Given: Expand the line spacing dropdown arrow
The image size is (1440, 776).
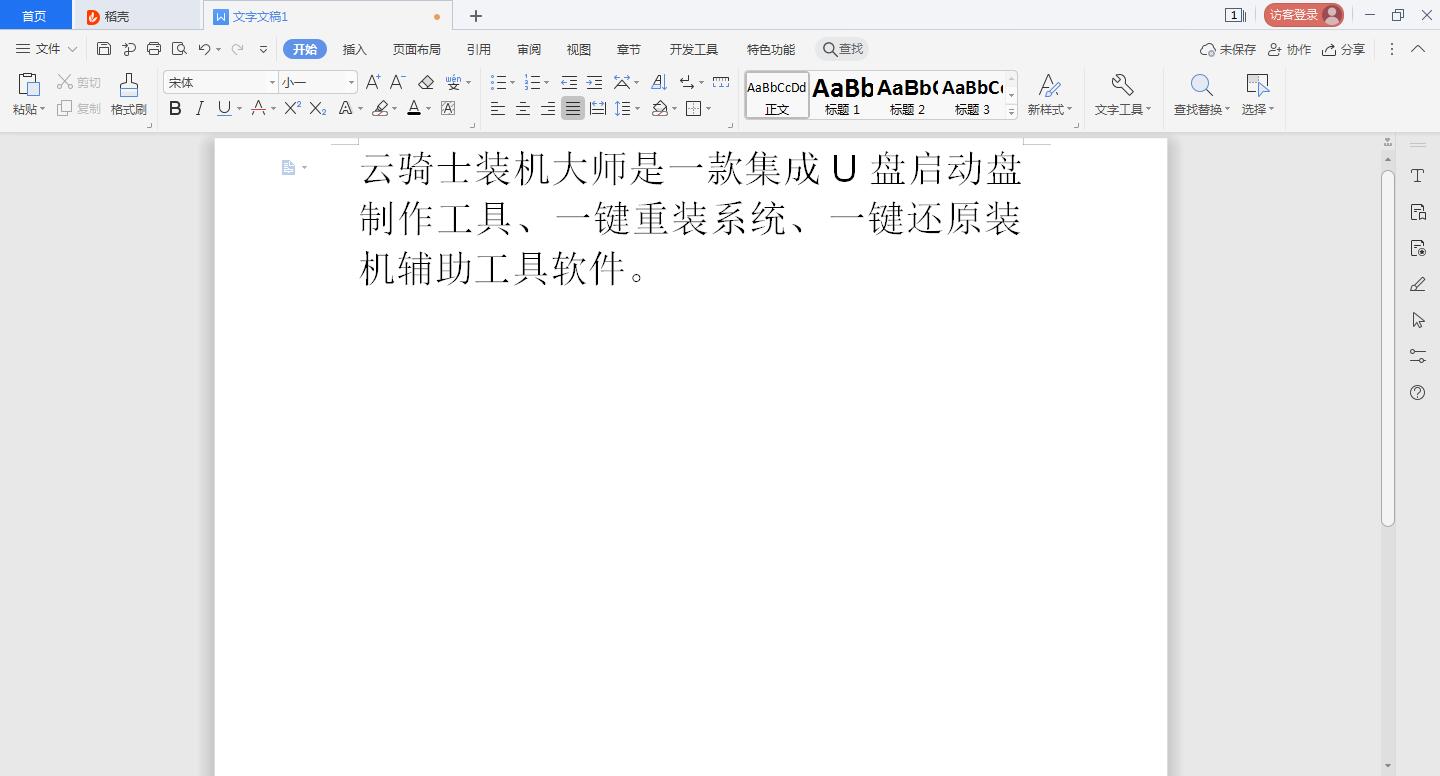Looking at the screenshot, I should (x=637, y=108).
